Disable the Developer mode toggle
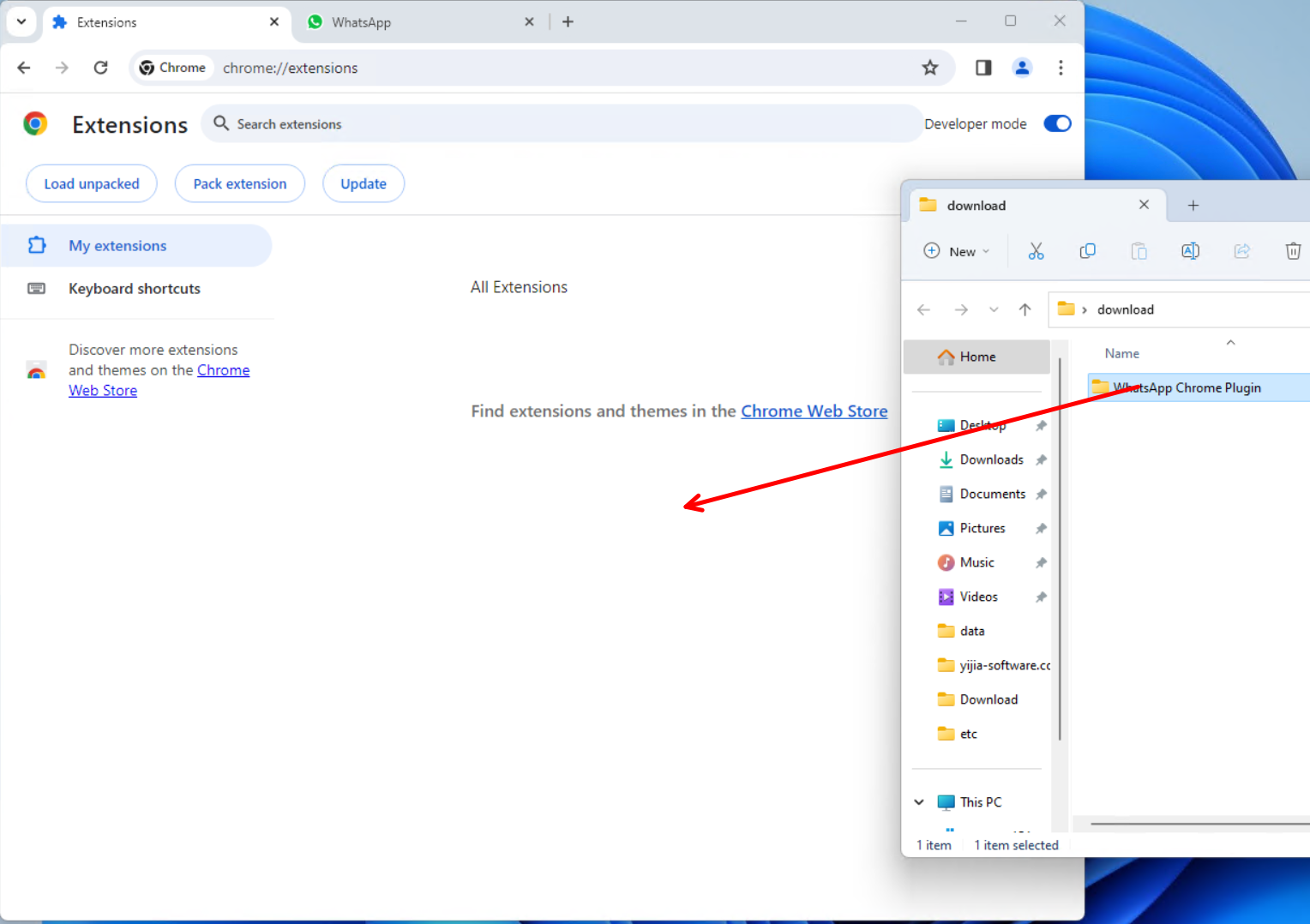 [x=1057, y=123]
